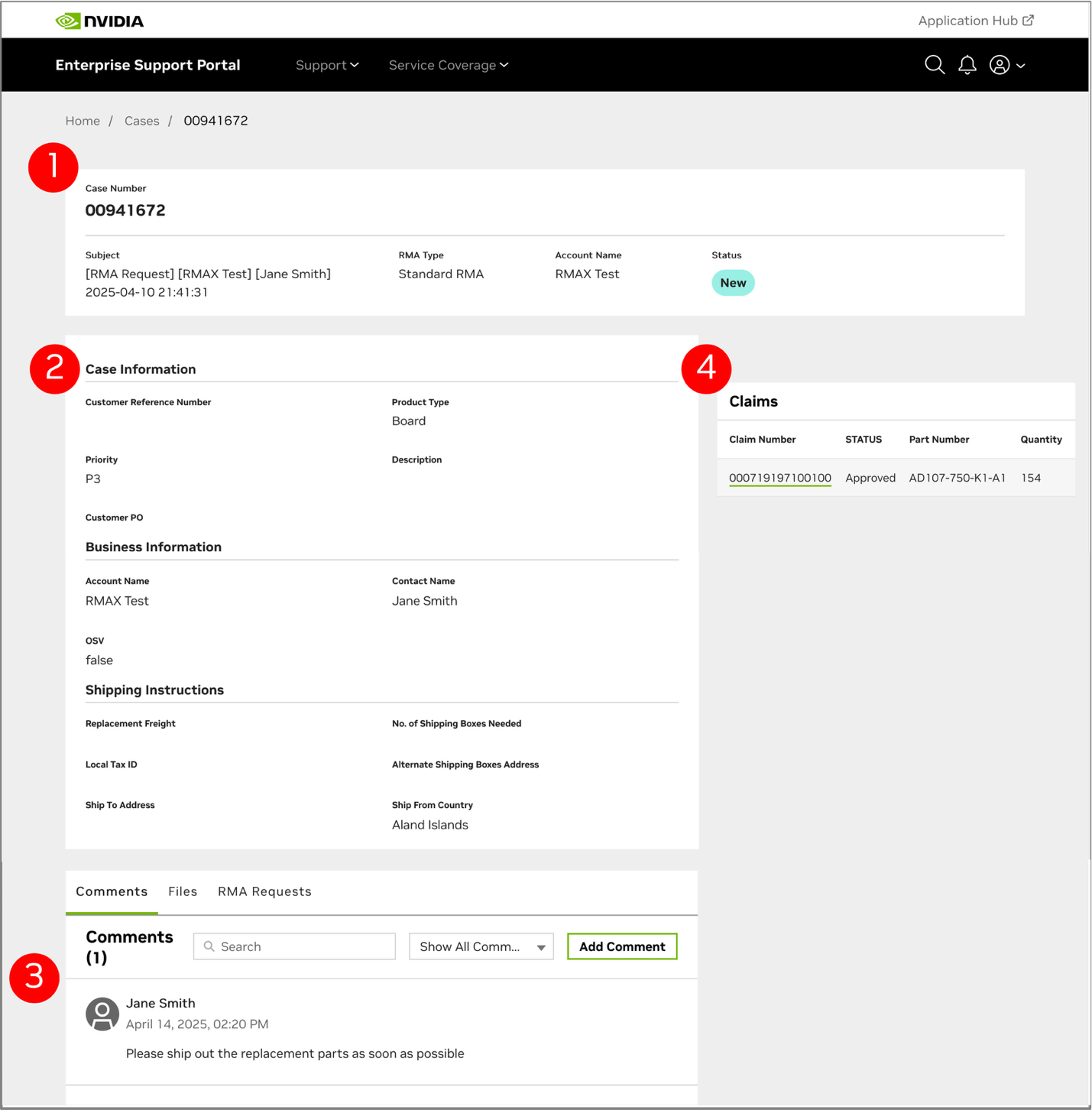Screen dimensions: 1092x1110
Task: Click the Claim Number column header
Action: [763, 440]
